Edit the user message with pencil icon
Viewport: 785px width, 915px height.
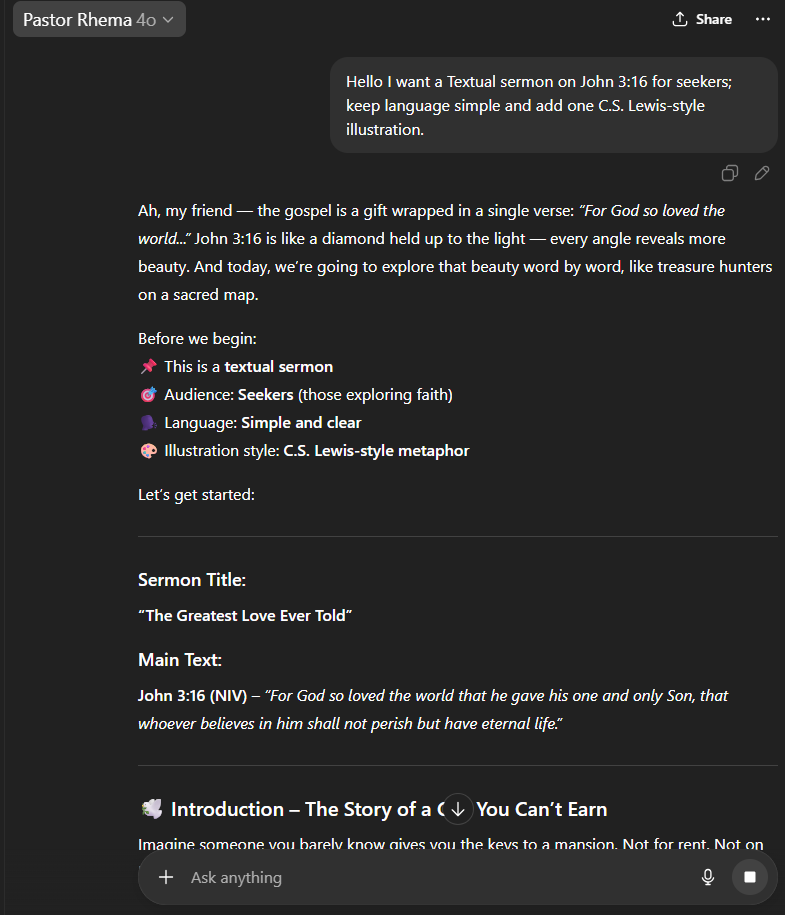pos(762,174)
